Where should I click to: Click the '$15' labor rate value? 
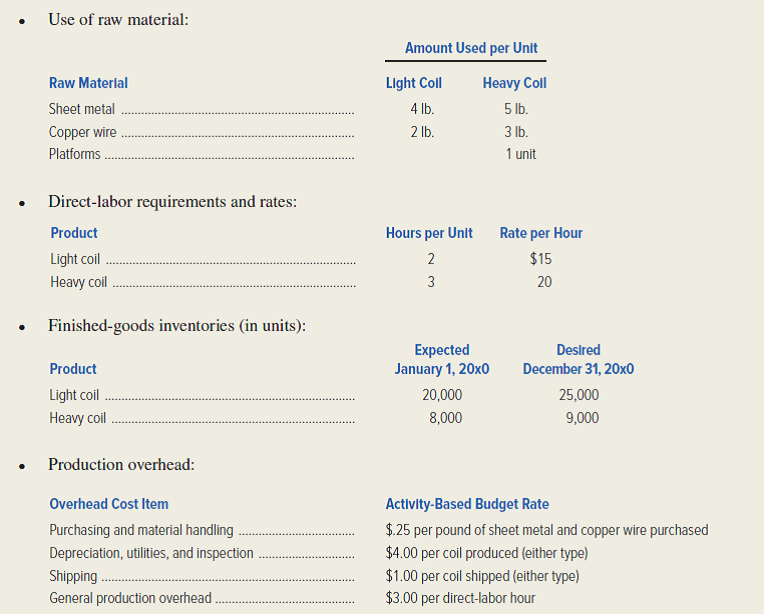[x=541, y=258]
